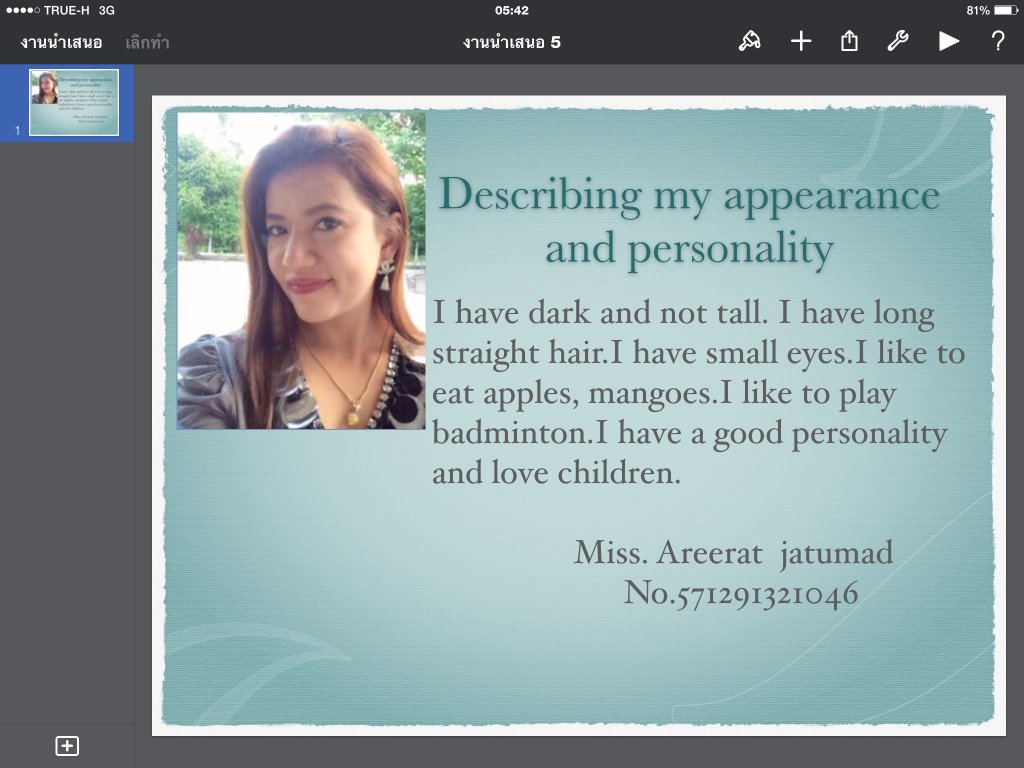
Task: Open the question mark help overlay
Action: 998,42
